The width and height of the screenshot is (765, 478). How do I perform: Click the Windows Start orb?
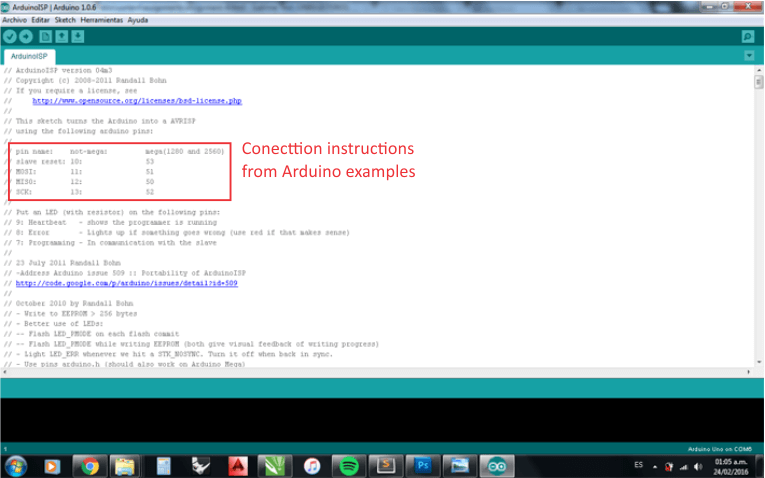pos(16,466)
